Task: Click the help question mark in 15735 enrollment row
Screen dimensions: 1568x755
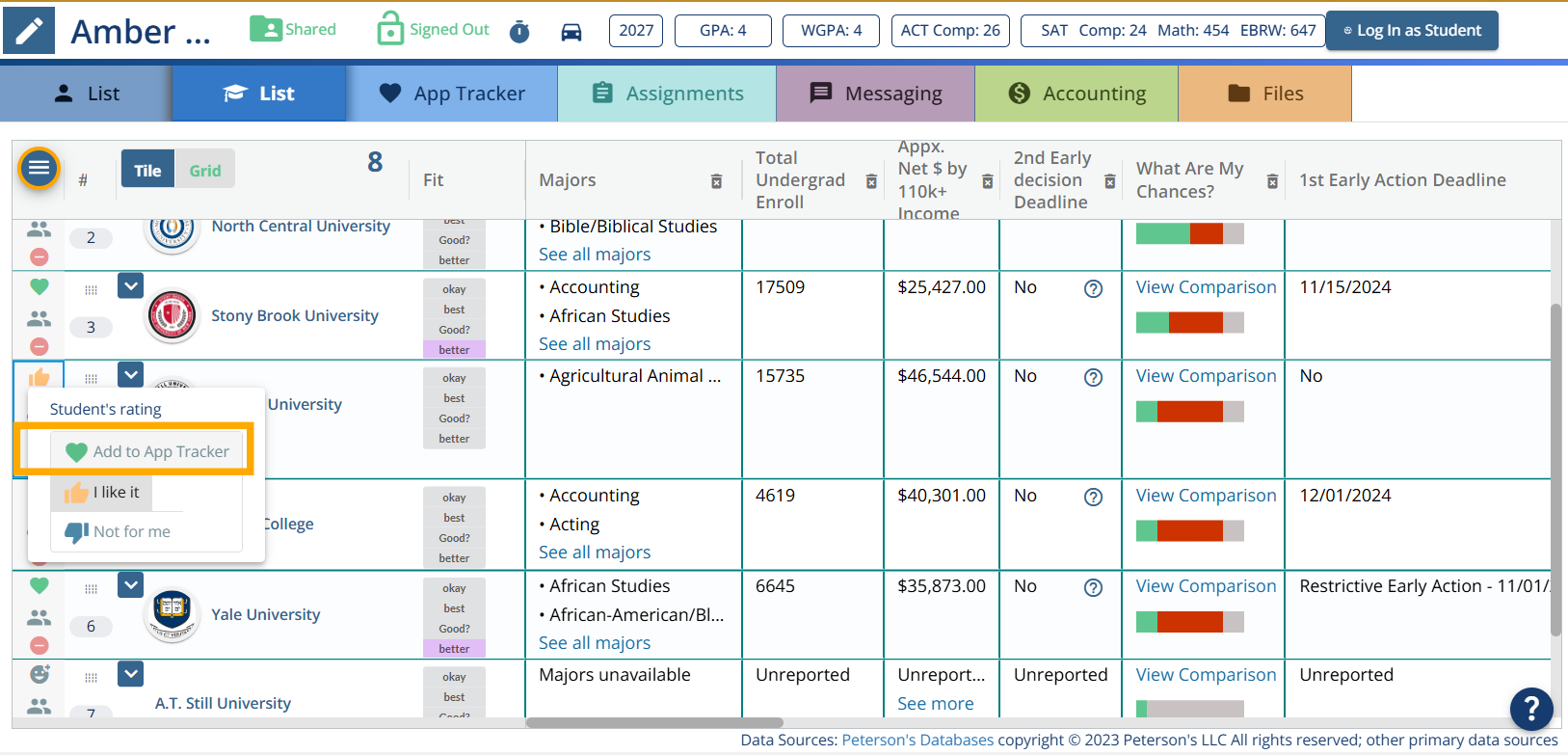Action: pos(1093,377)
